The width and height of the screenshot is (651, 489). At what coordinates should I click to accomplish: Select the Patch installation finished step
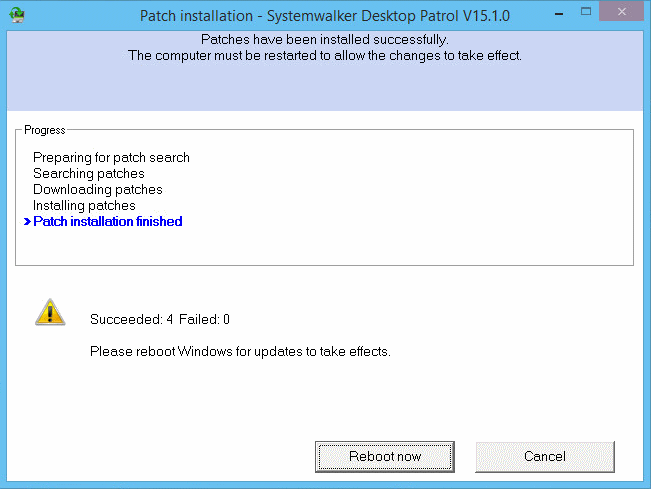[108, 222]
